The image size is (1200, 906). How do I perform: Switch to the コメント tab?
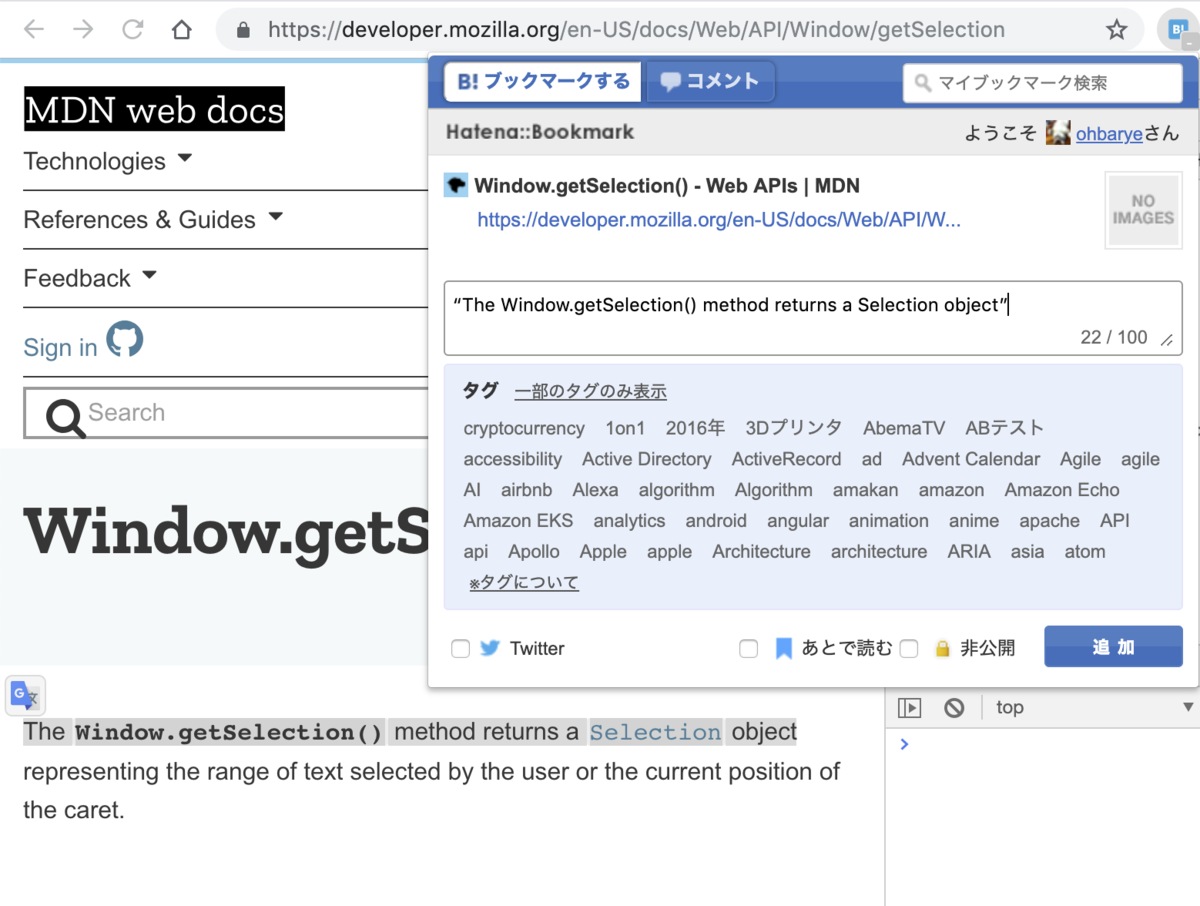pos(710,82)
